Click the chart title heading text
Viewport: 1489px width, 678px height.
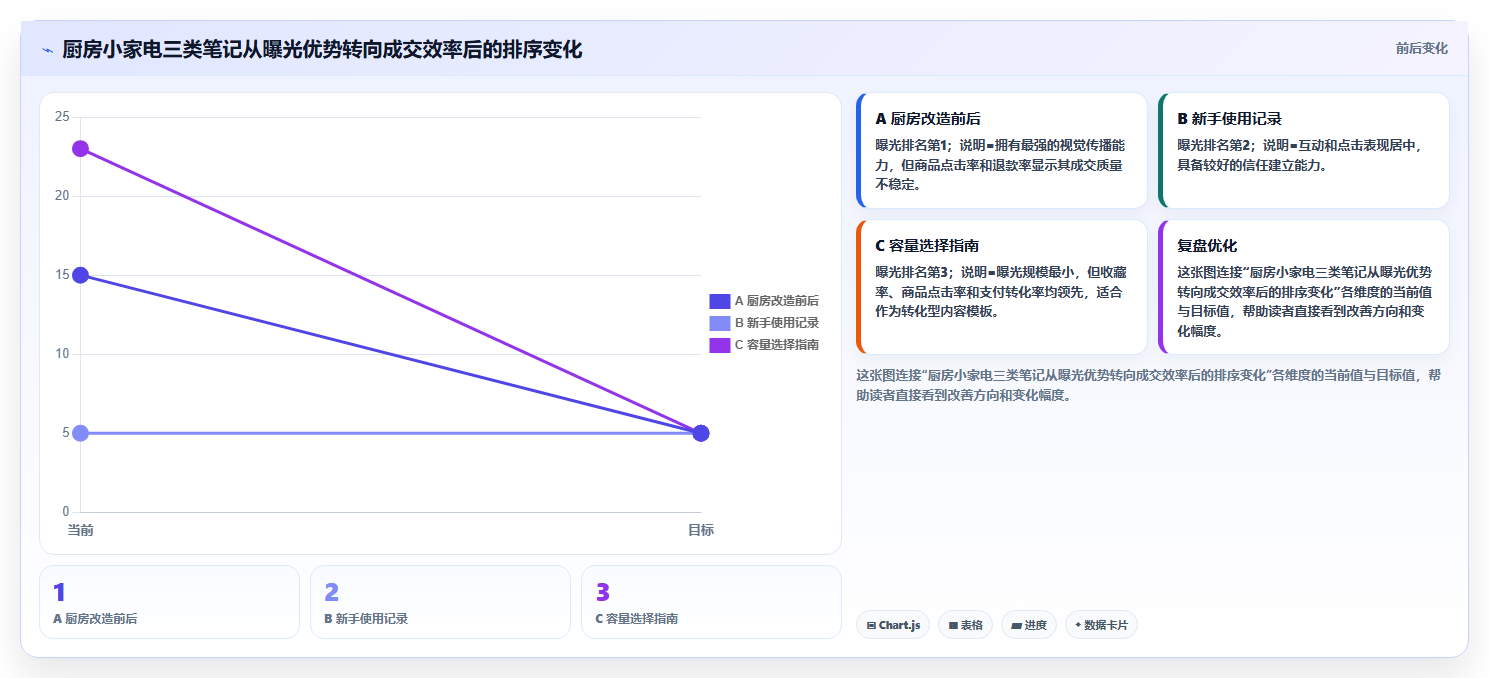322,49
